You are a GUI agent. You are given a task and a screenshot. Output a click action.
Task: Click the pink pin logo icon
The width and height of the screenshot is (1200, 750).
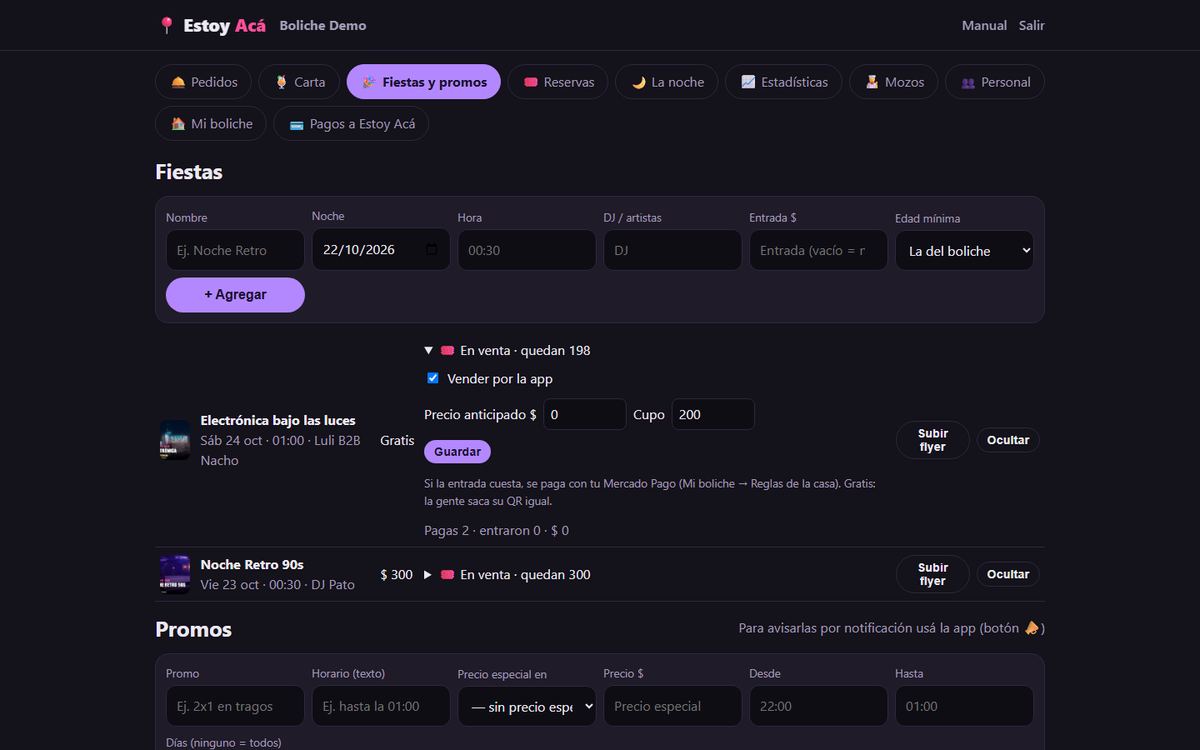pos(166,25)
